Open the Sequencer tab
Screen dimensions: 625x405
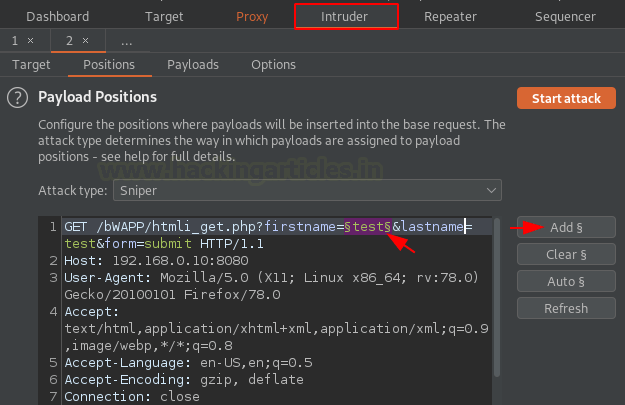(565, 16)
